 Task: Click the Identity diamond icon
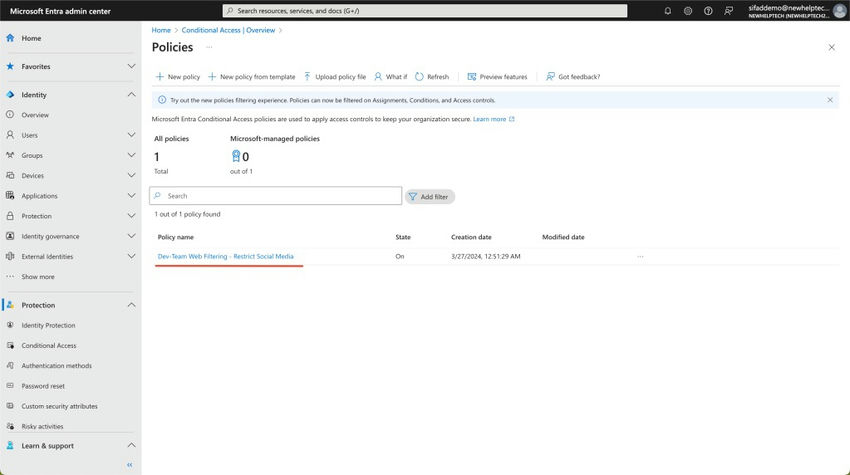point(10,94)
